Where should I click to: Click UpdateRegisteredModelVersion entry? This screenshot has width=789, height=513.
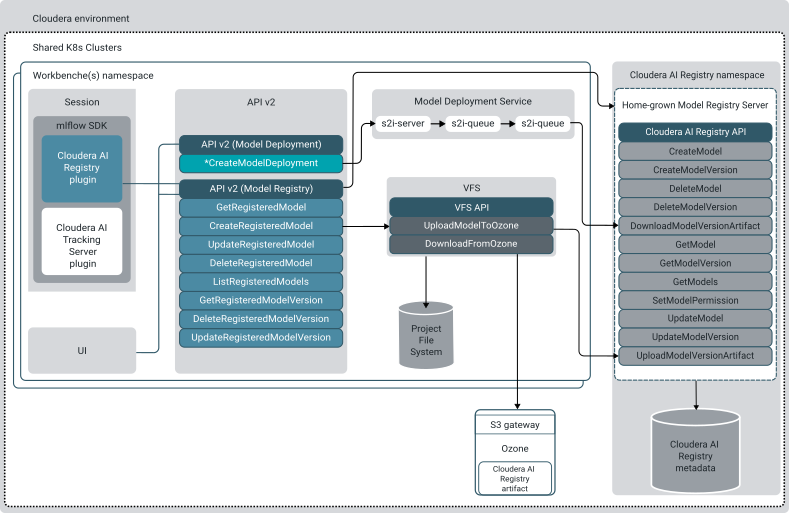pyautogui.click(x=260, y=338)
